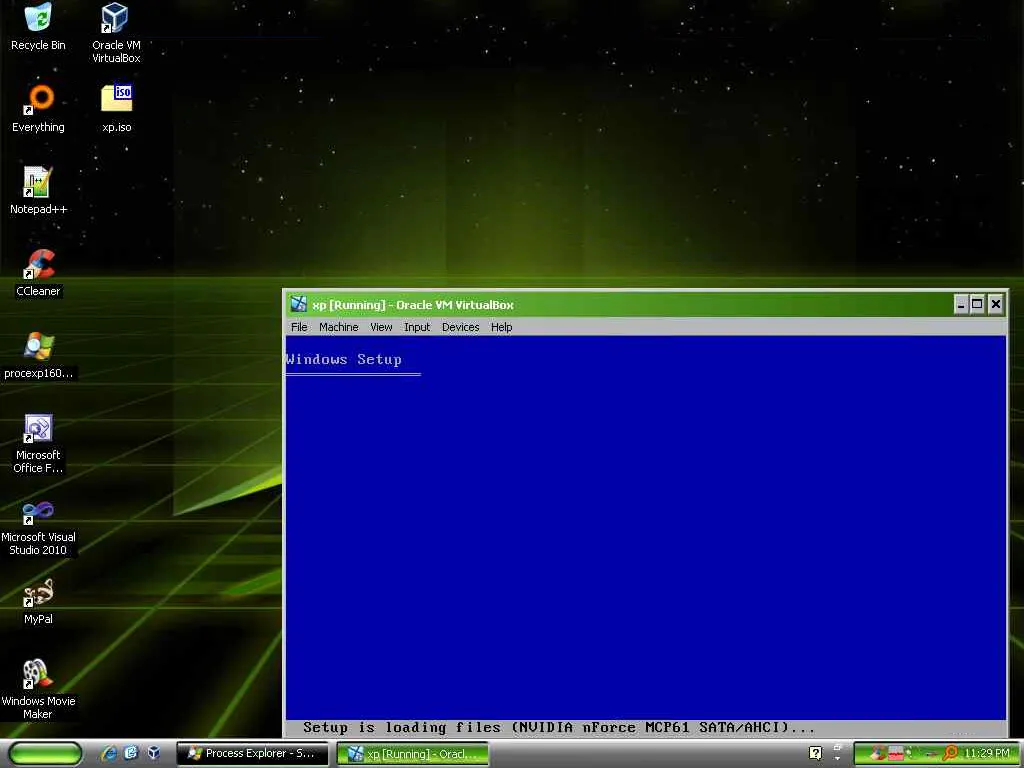Launch Windows Movie Maker shortcut
Viewport: 1024px width, 768px height.
(38, 689)
